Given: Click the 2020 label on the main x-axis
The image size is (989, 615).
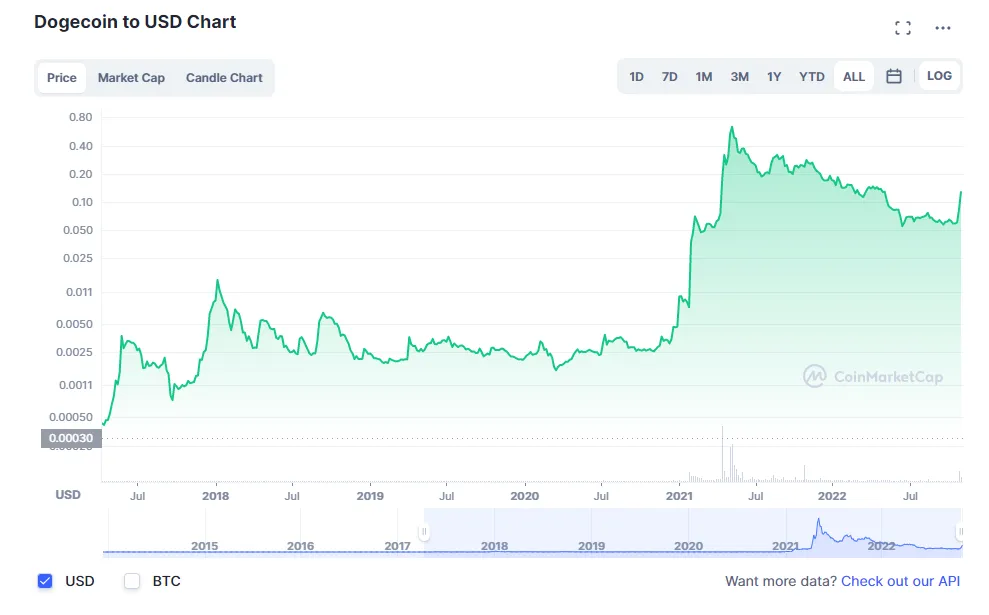Looking at the screenshot, I should tap(525, 496).
